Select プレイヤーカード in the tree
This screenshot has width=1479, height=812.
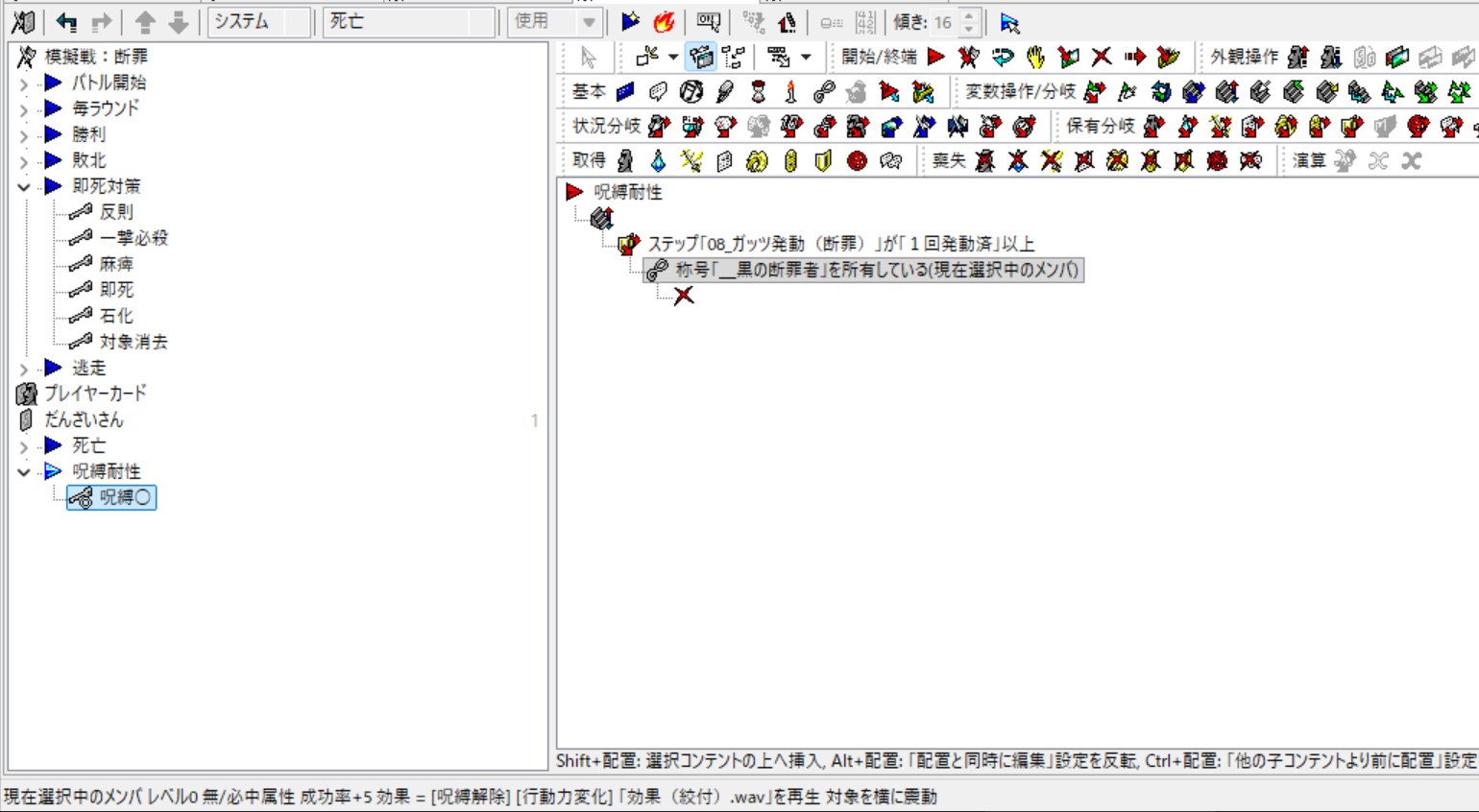click(x=95, y=394)
